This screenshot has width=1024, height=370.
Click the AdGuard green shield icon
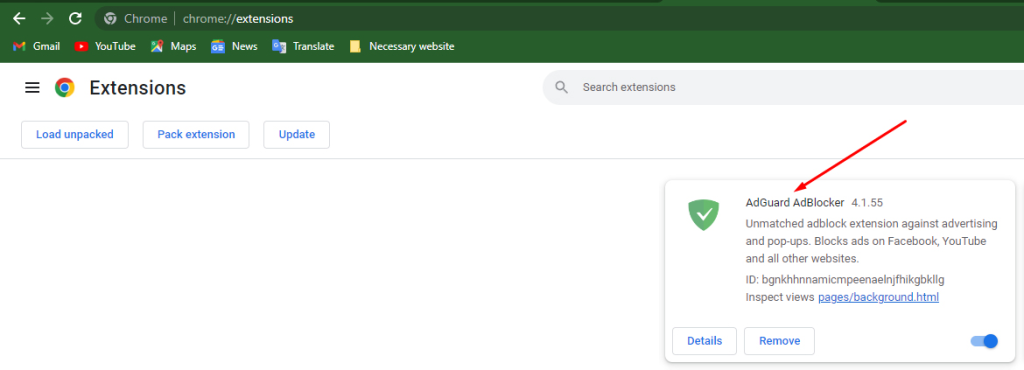click(703, 215)
